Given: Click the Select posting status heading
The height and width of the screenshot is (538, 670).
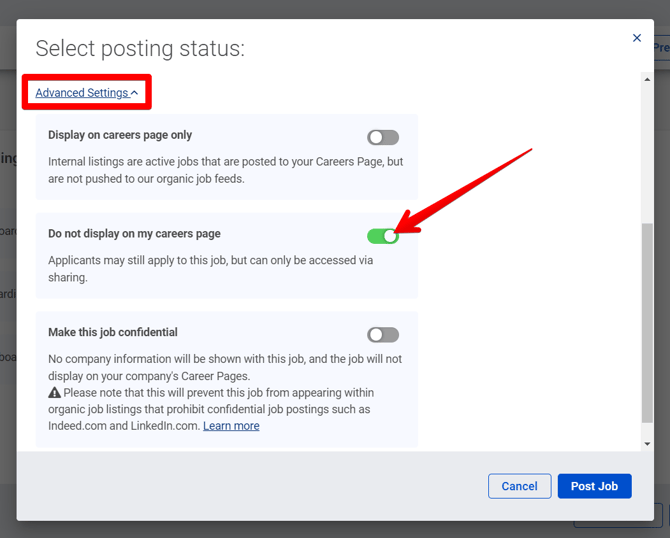Looking at the screenshot, I should point(140,48).
